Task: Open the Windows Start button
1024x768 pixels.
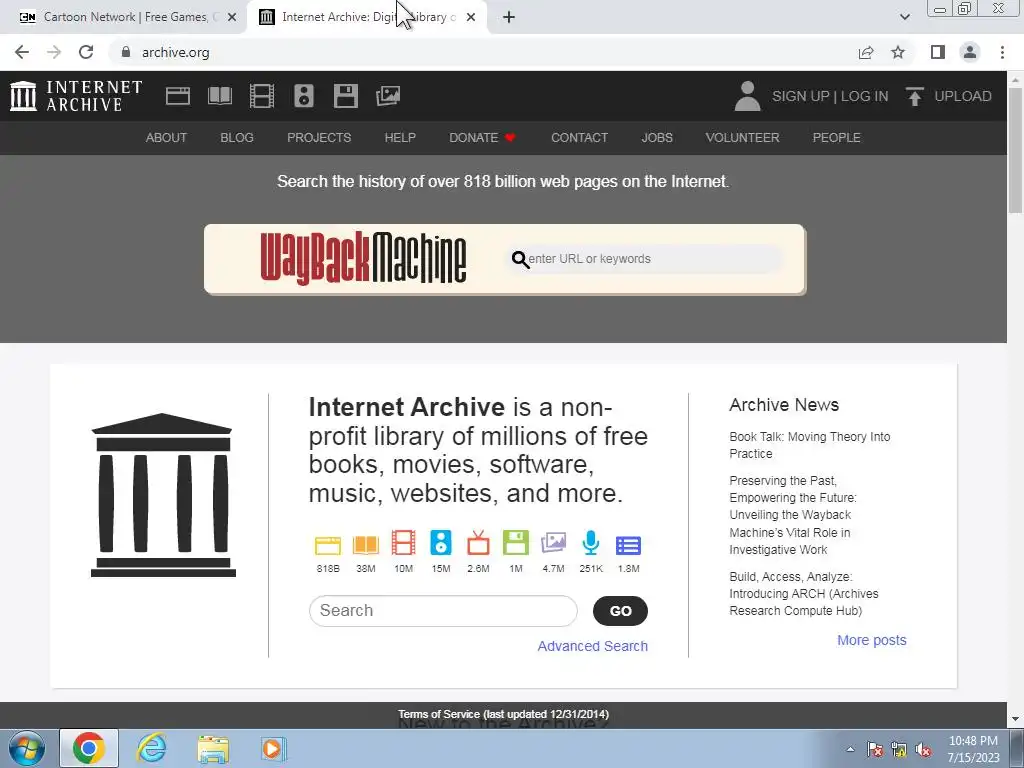Action: (x=27, y=748)
